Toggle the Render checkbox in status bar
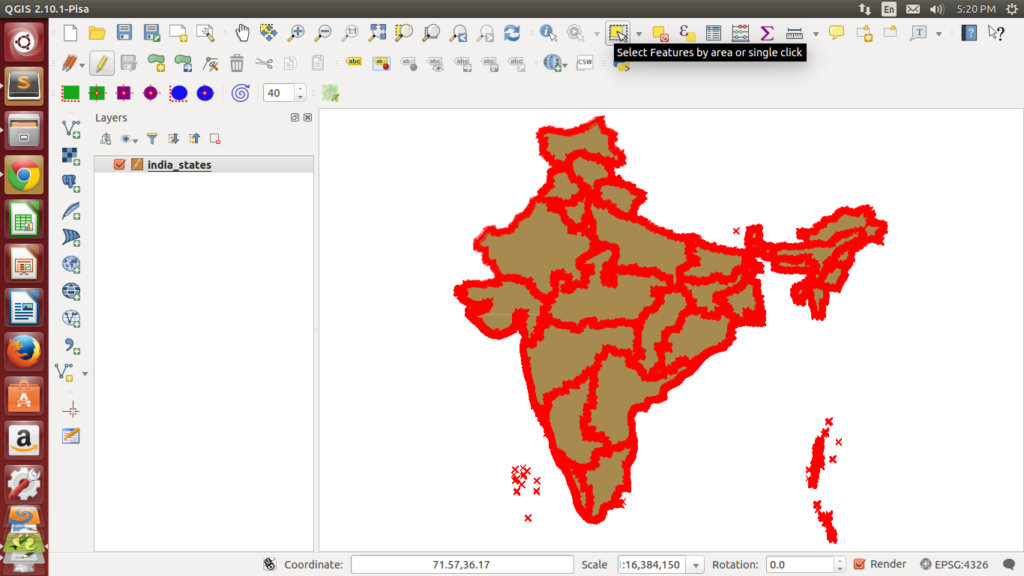Image resolution: width=1024 pixels, height=576 pixels. click(x=858, y=563)
